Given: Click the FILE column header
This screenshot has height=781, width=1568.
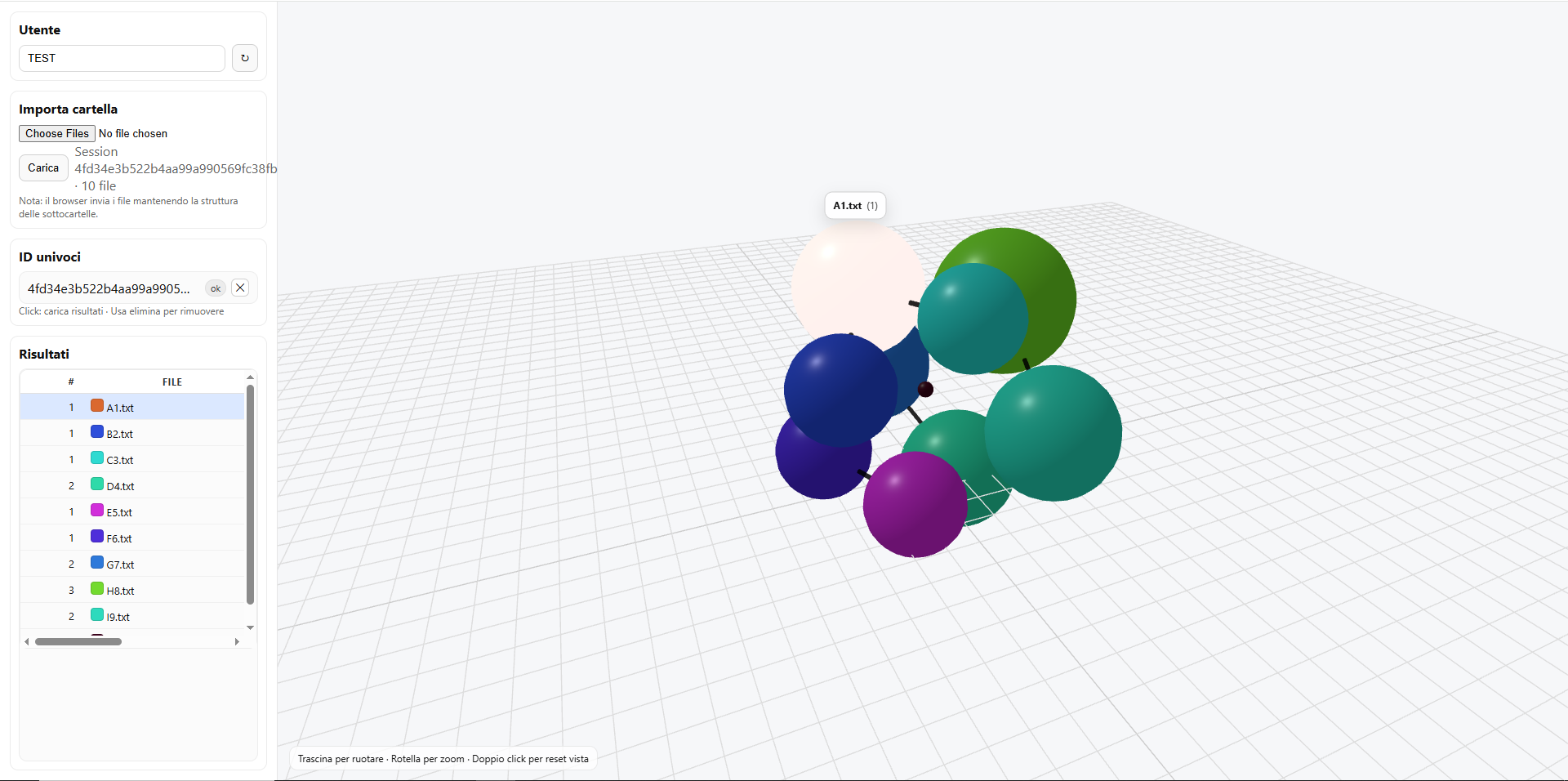Looking at the screenshot, I should [171, 382].
